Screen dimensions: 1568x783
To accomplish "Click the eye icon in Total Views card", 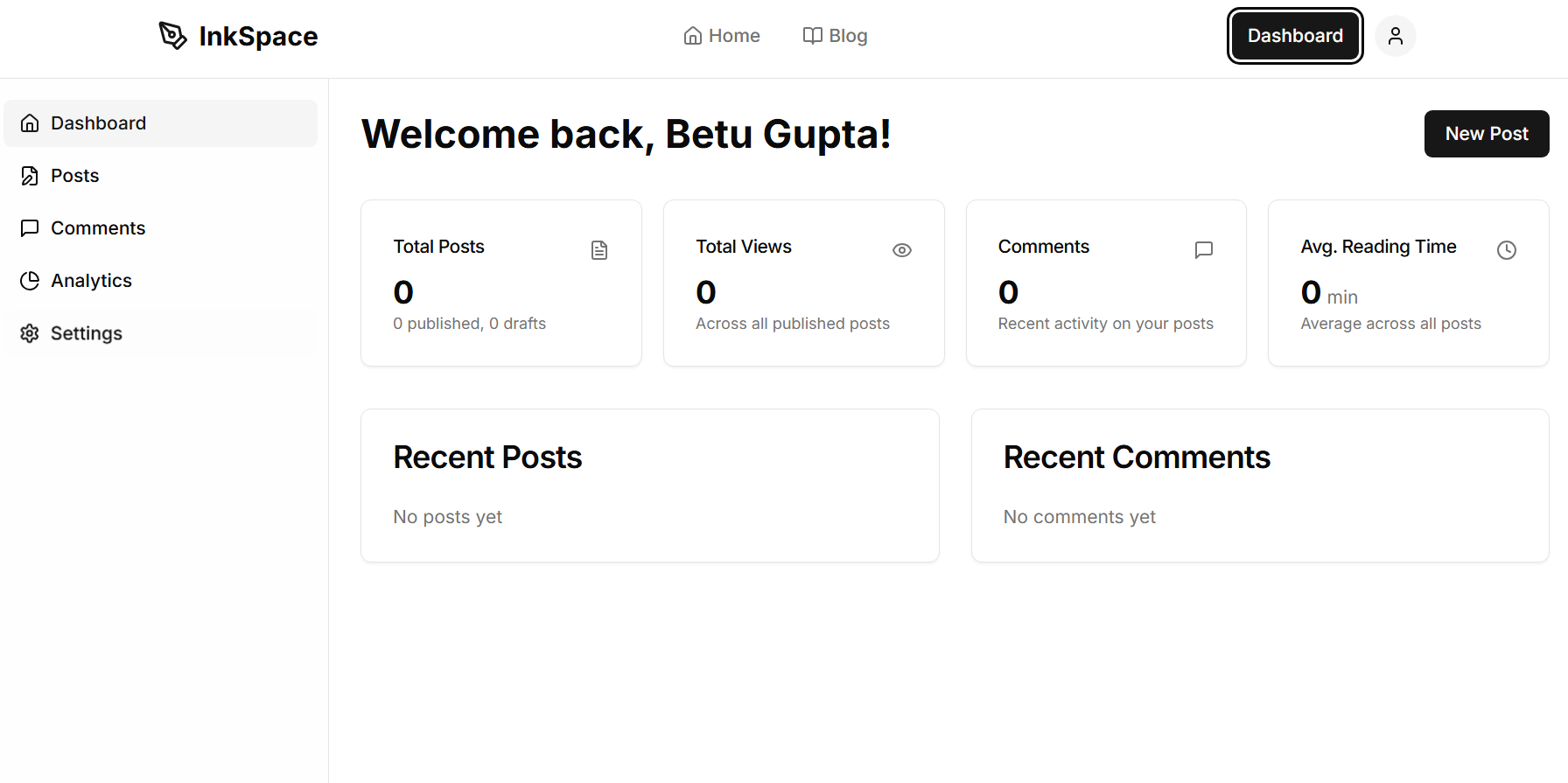I will (x=902, y=250).
